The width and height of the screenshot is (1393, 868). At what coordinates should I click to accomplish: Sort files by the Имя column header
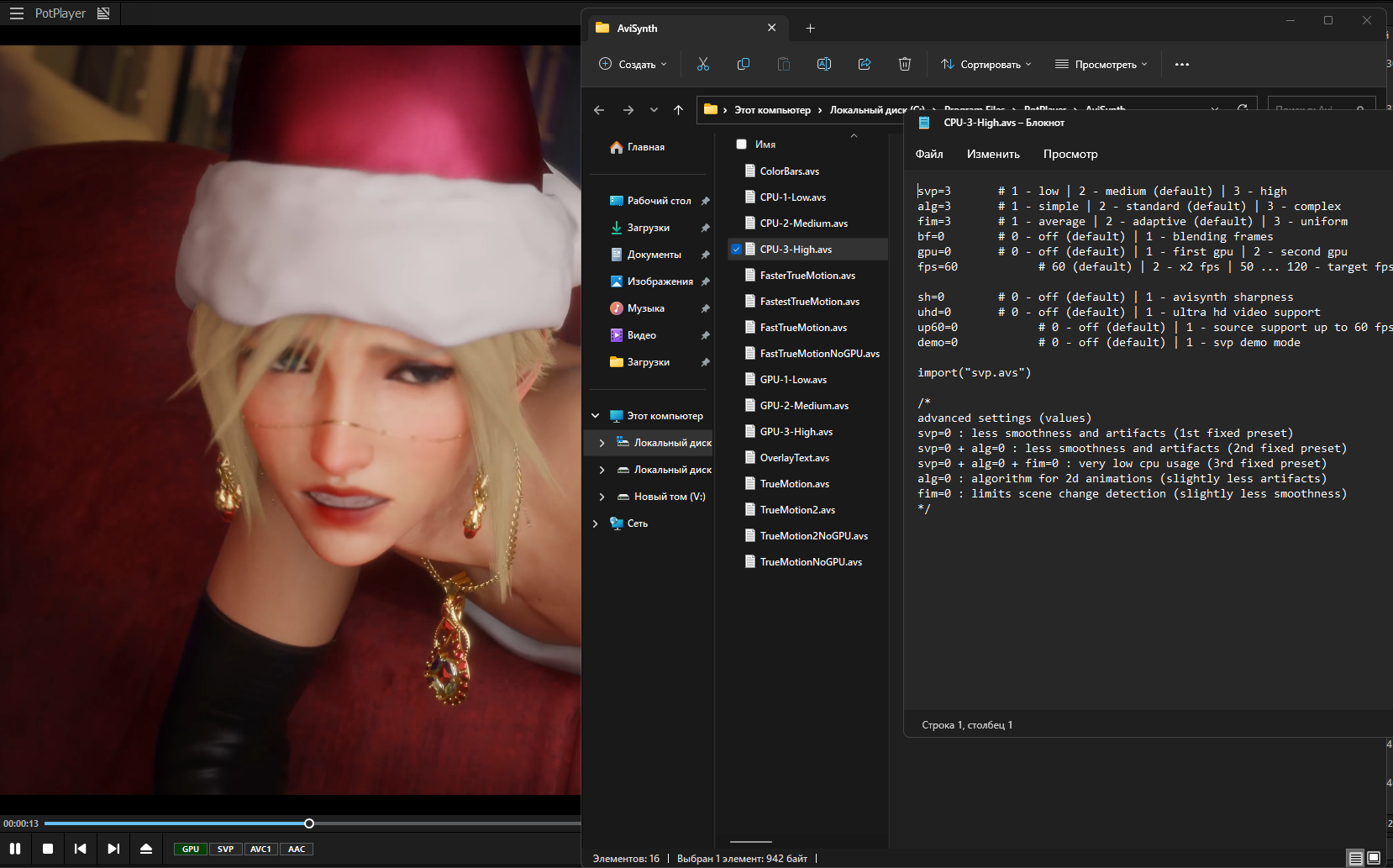click(765, 145)
